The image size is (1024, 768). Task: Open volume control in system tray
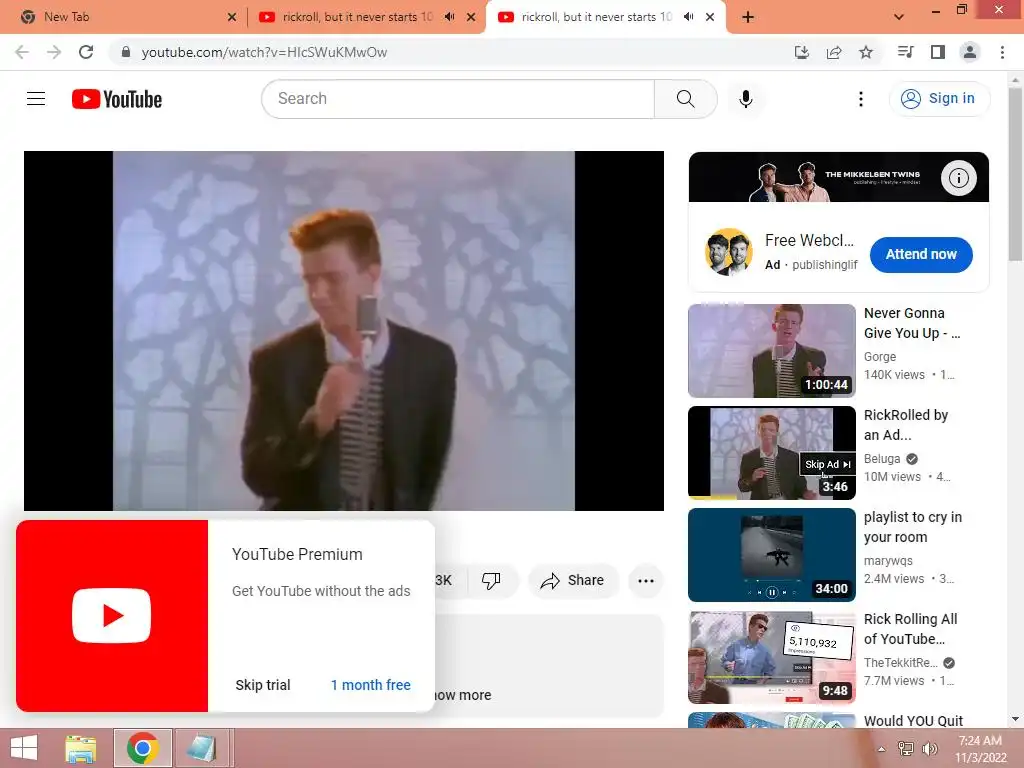click(x=929, y=749)
